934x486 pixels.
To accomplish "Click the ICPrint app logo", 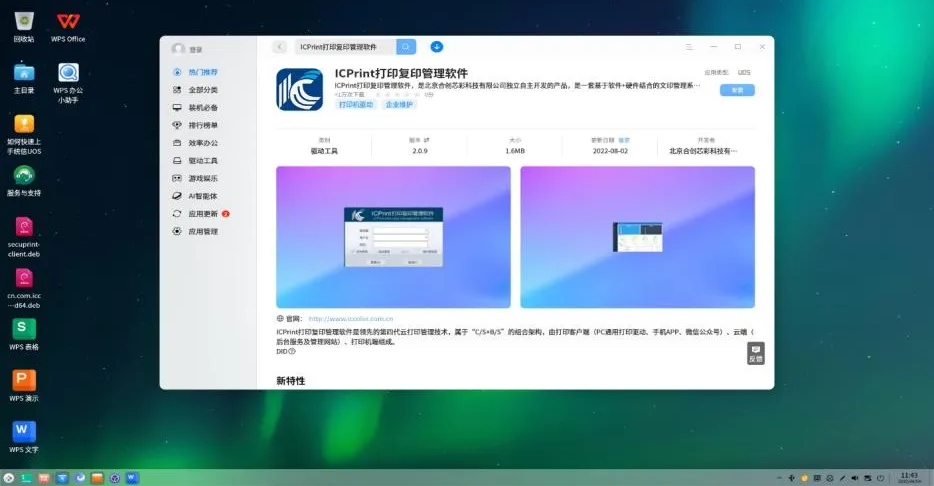I will [x=300, y=89].
